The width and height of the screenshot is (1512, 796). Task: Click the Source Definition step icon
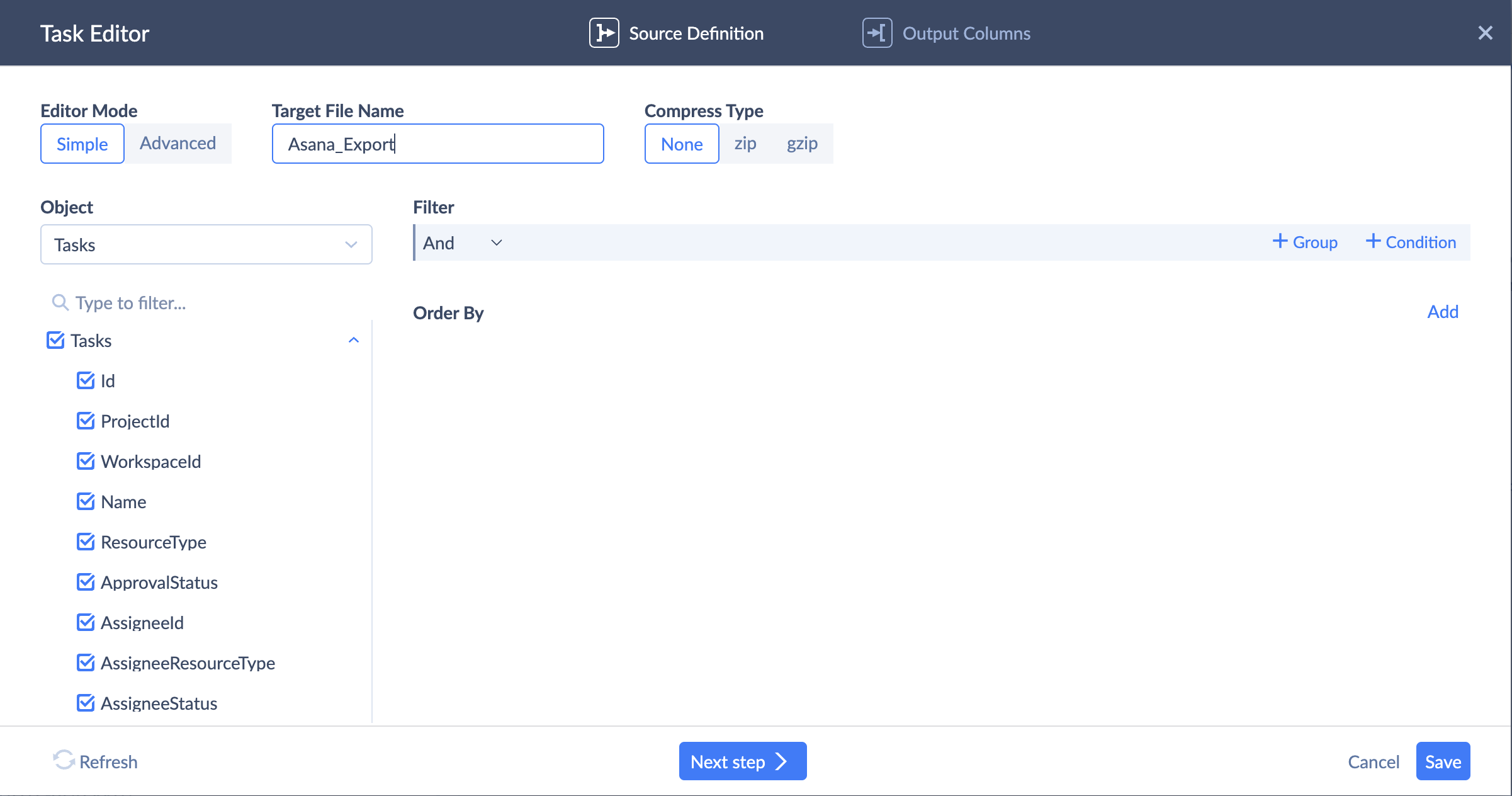click(x=604, y=33)
